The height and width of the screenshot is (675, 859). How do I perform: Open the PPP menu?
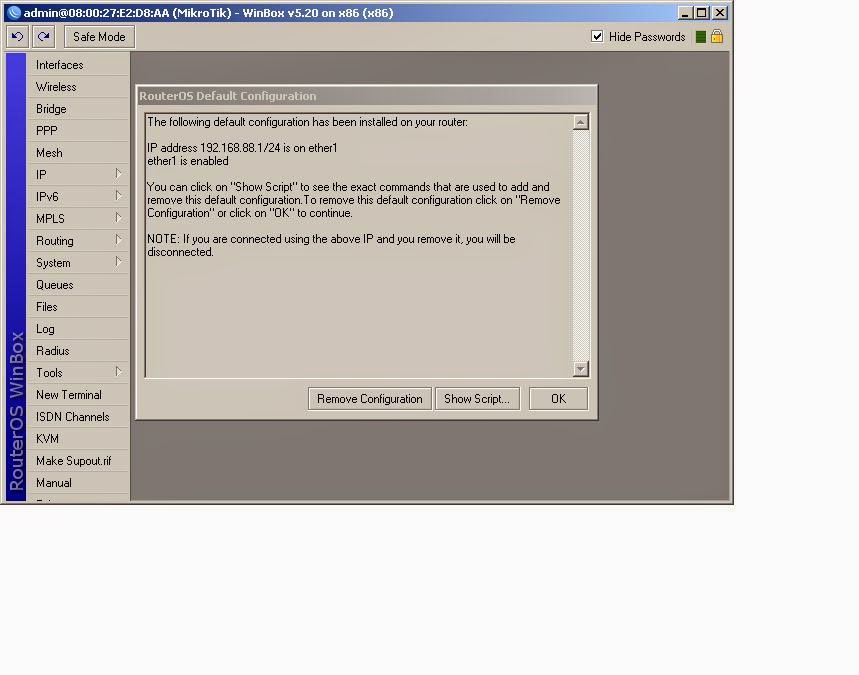(x=78, y=130)
